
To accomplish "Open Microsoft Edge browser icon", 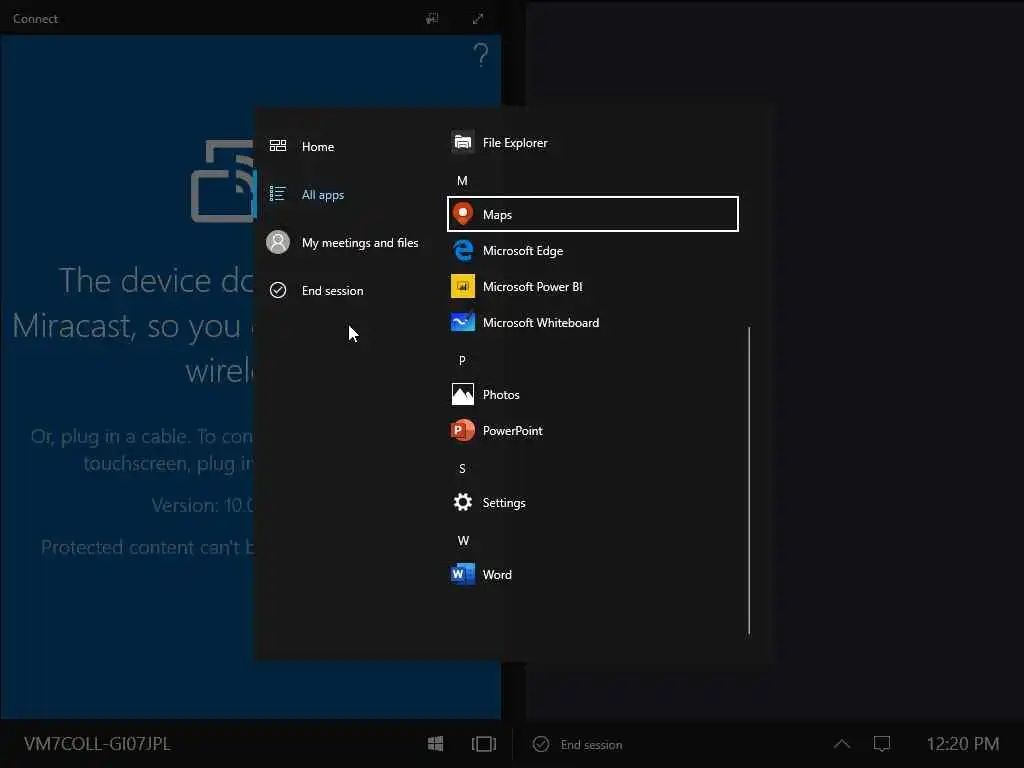I will coord(463,250).
